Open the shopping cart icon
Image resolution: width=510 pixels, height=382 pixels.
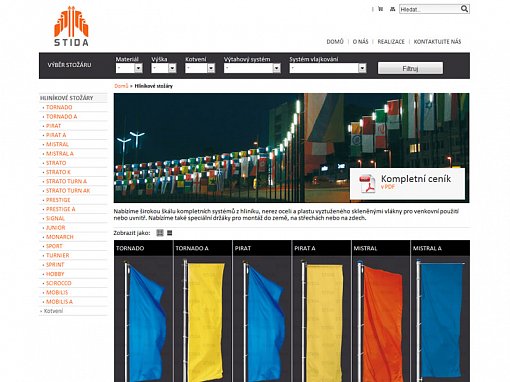point(381,9)
